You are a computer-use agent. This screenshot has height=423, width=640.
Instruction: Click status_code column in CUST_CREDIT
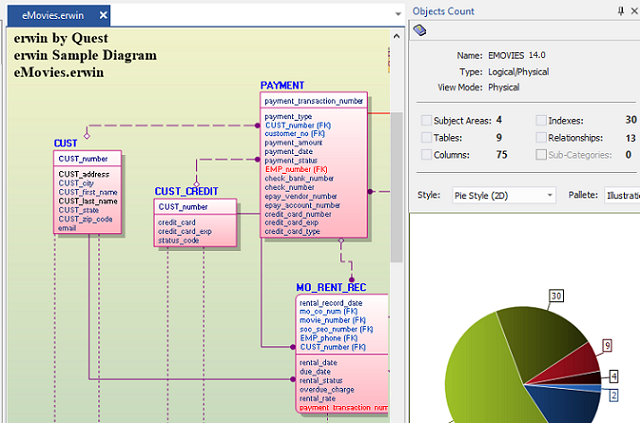(178, 240)
